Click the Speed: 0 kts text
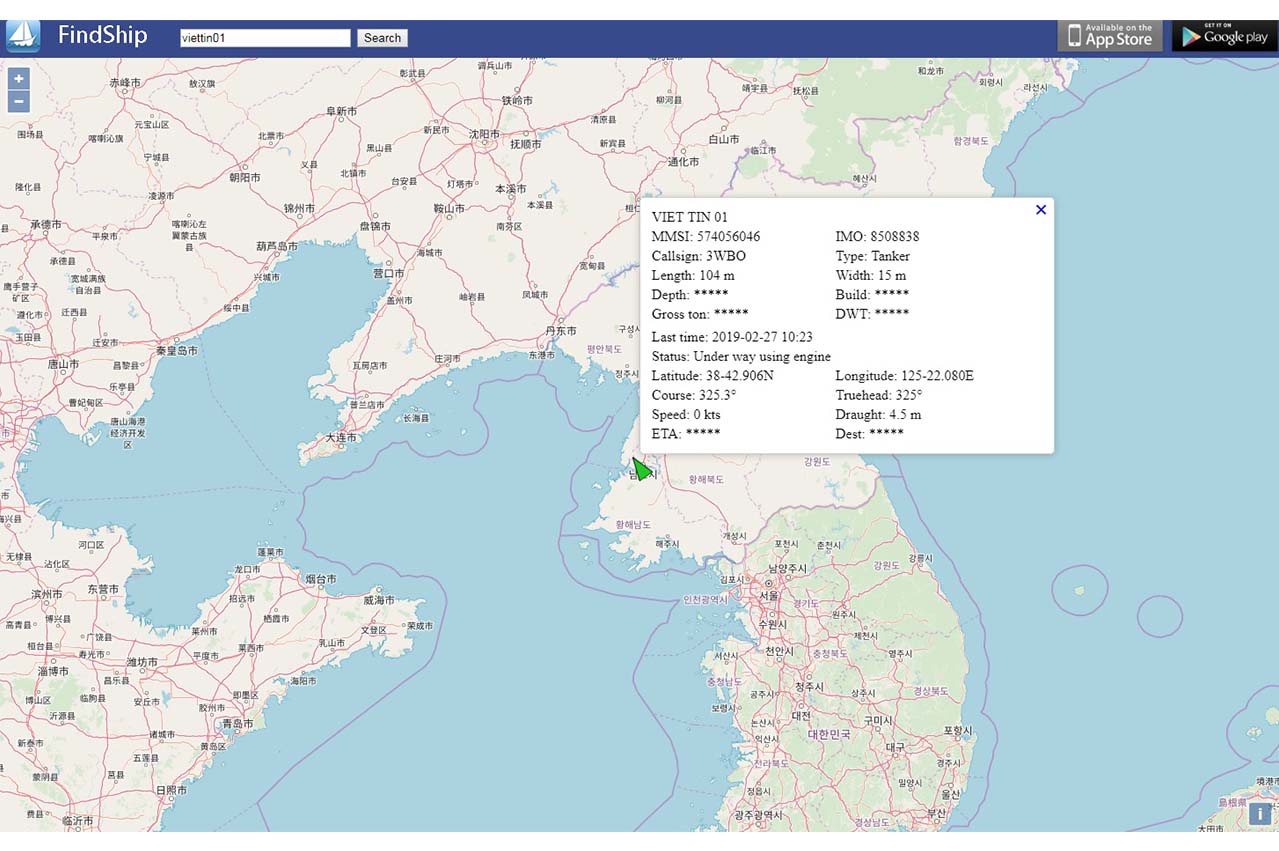Viewport: 1279px width, 851px height. (x=686, y=414)
